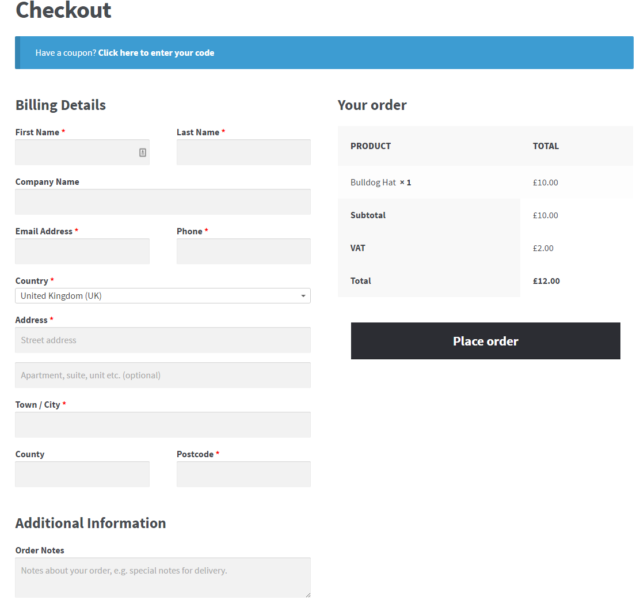Image resolution: width=640 pixels, height=600 pixels.
Task: Click here to enter your coupon code
Action: [x=156, y=53]
